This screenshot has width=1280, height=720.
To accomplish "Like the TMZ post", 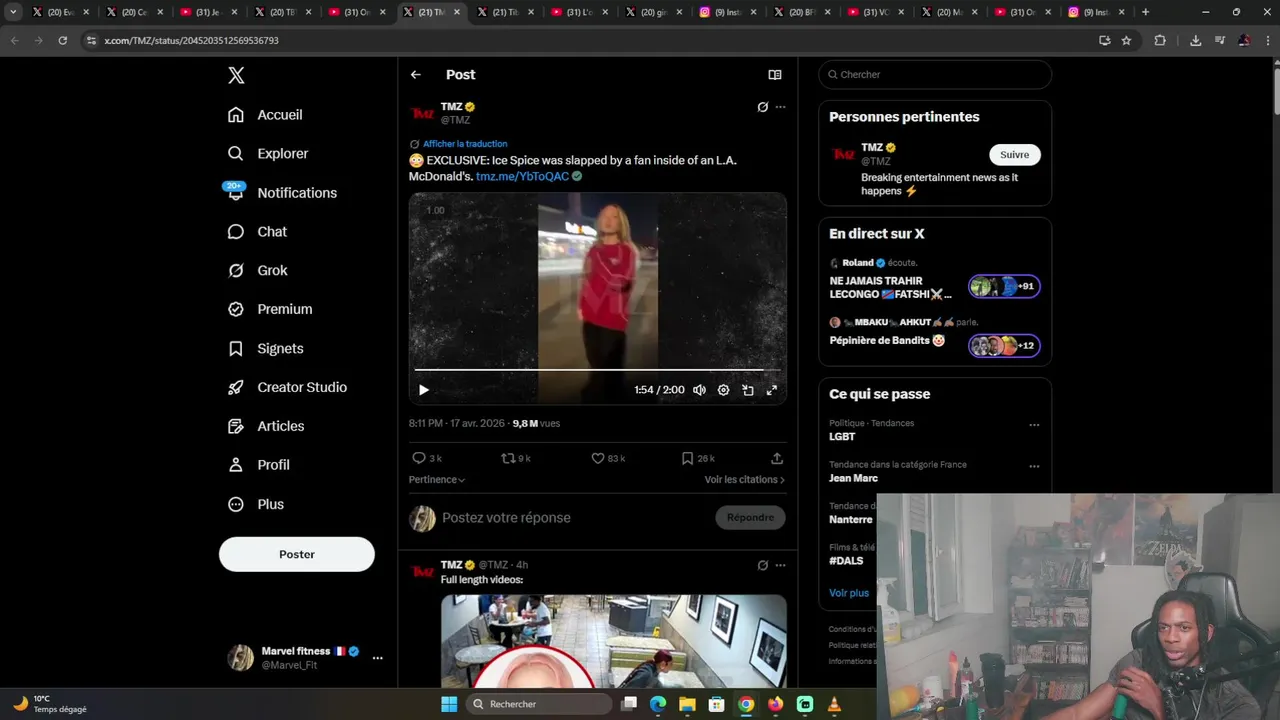I will [608, 458].
